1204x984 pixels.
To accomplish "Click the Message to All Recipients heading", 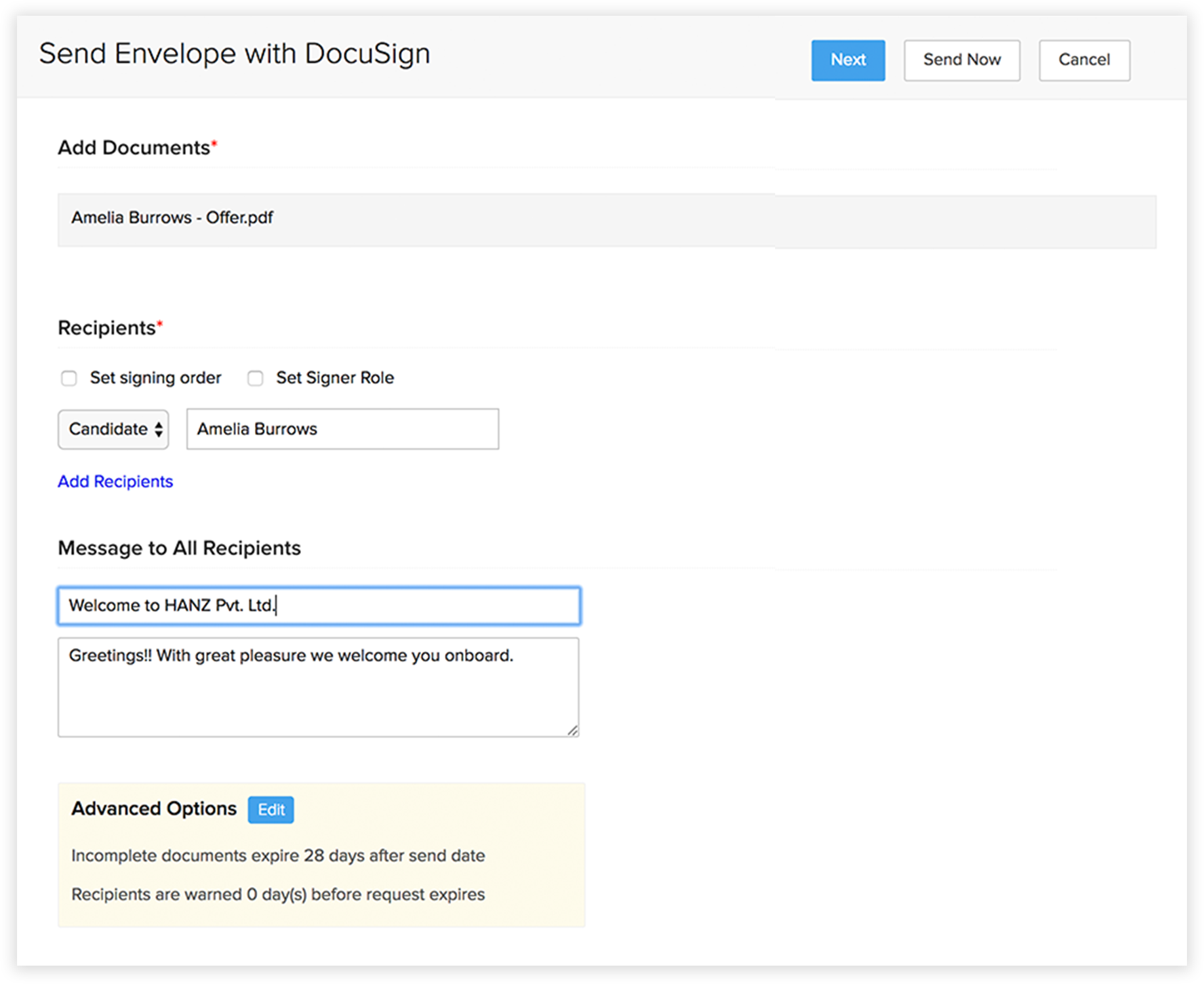I will click(x=179, y=548).
